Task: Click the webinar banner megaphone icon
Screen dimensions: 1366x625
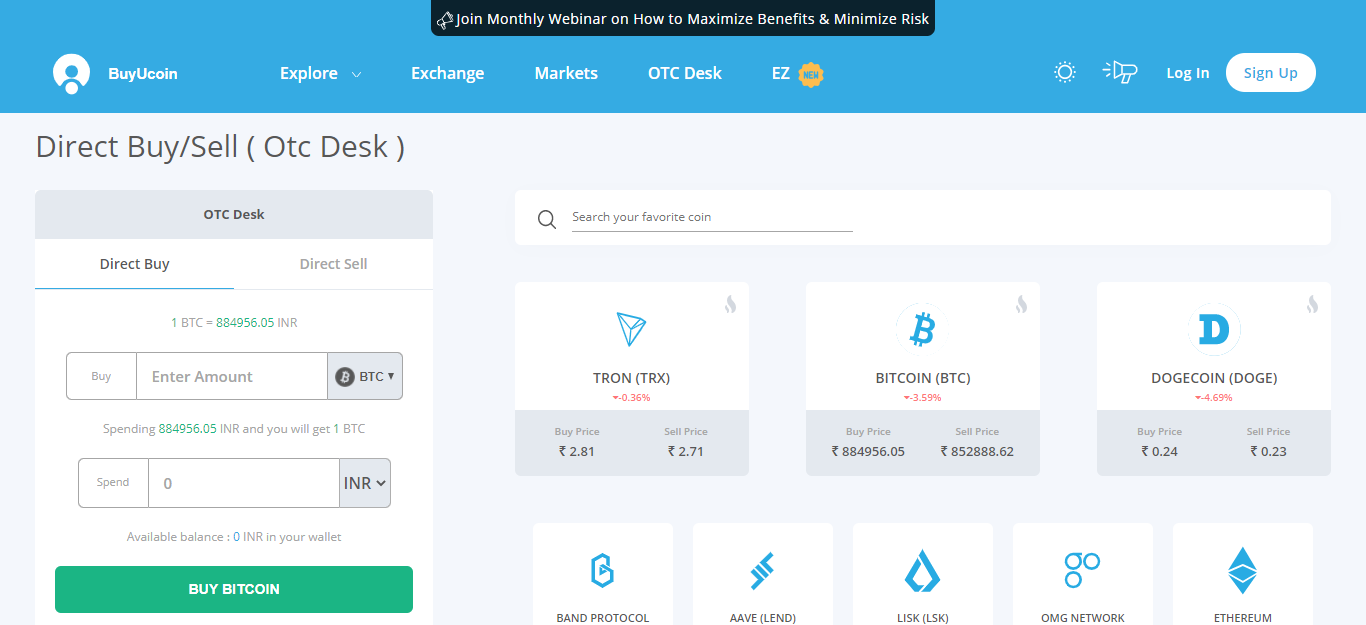Action: click(x=445, y=19)
